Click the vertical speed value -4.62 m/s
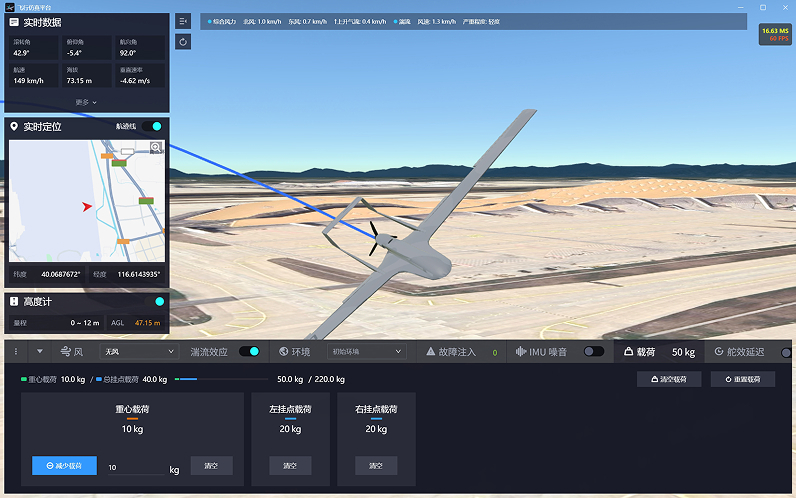 coord(135,81)
